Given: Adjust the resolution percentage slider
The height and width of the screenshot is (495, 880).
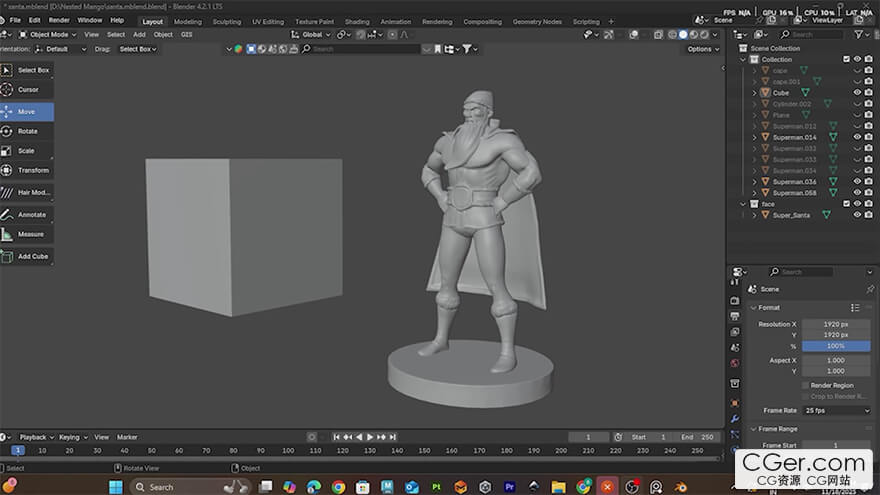Looking at the screenshot, I should [x=835, y=345].
